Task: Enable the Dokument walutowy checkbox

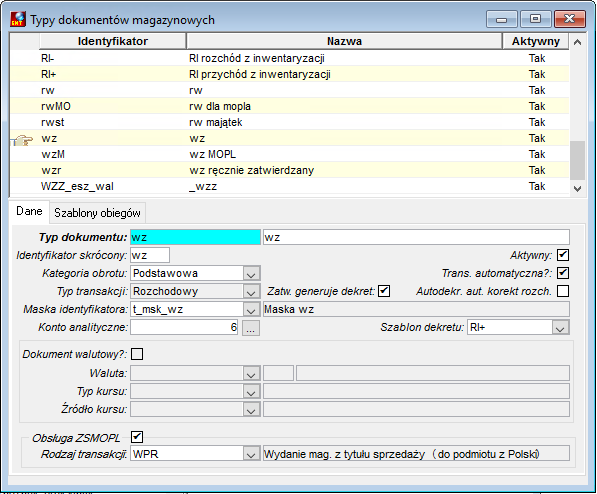Action: click(137, 354)
